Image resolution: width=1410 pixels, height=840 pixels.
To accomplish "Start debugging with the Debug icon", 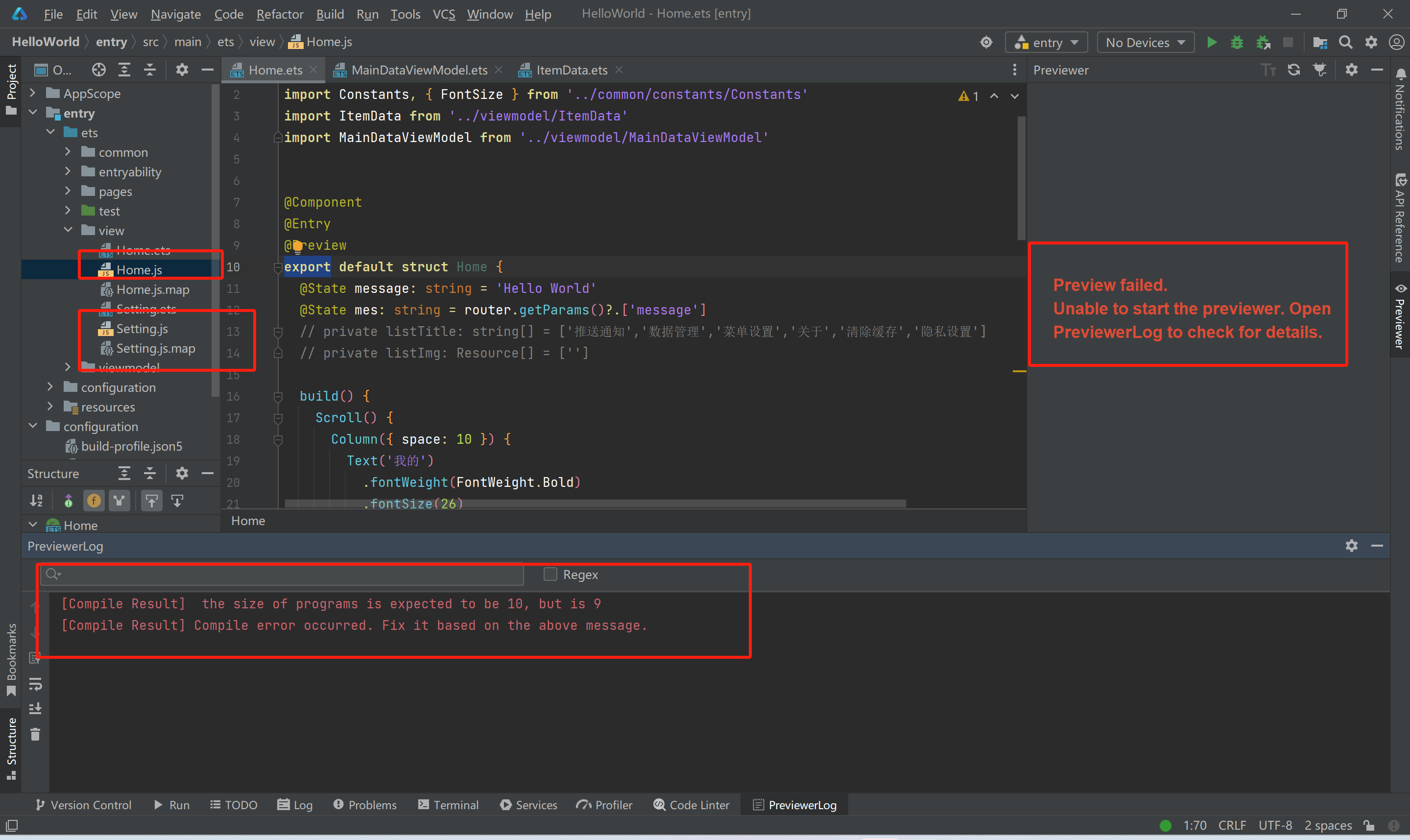I will pyautogui.click(x=1238, y=42).
